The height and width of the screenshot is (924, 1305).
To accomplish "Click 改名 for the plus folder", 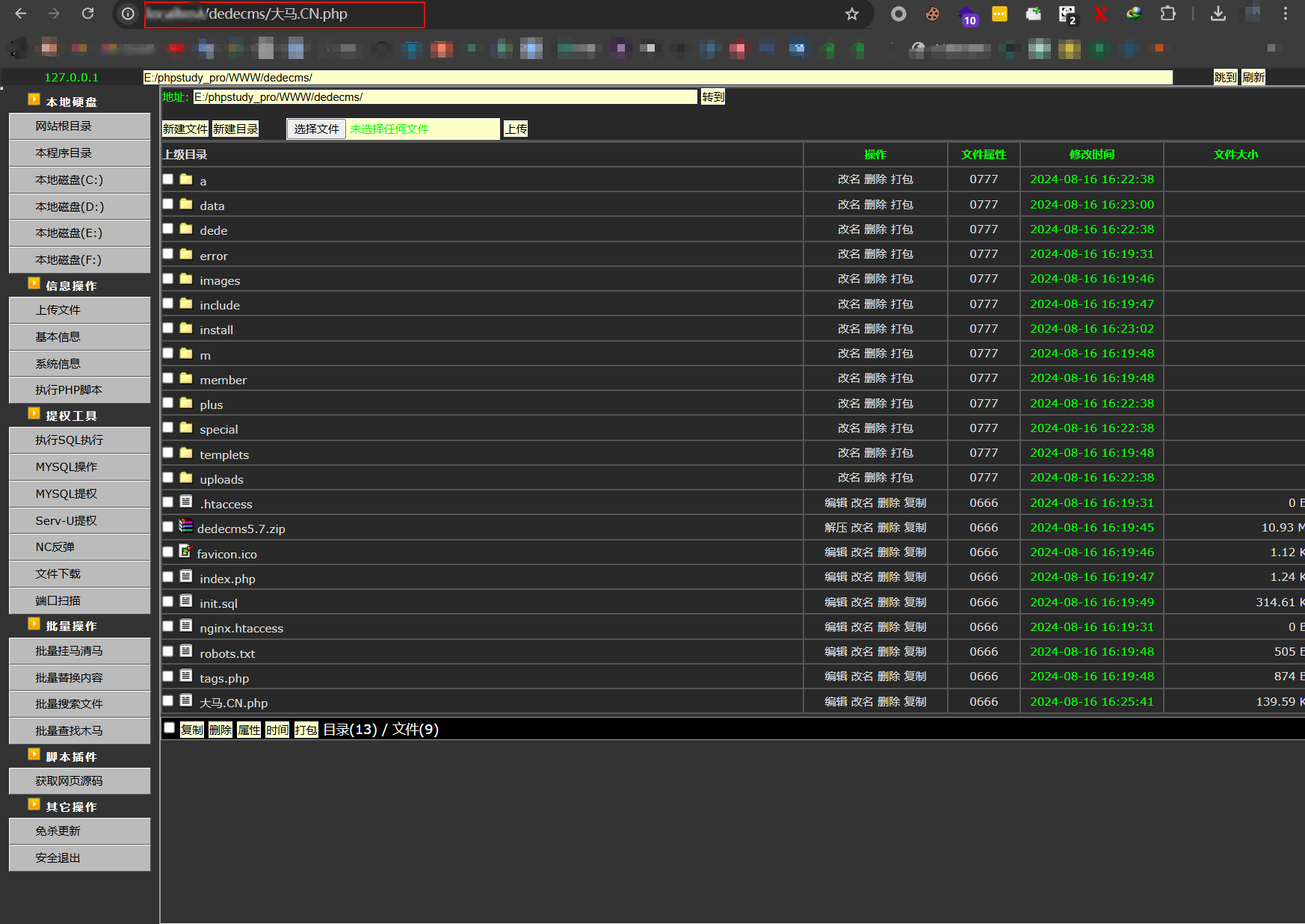I will (x=849, y=404).
